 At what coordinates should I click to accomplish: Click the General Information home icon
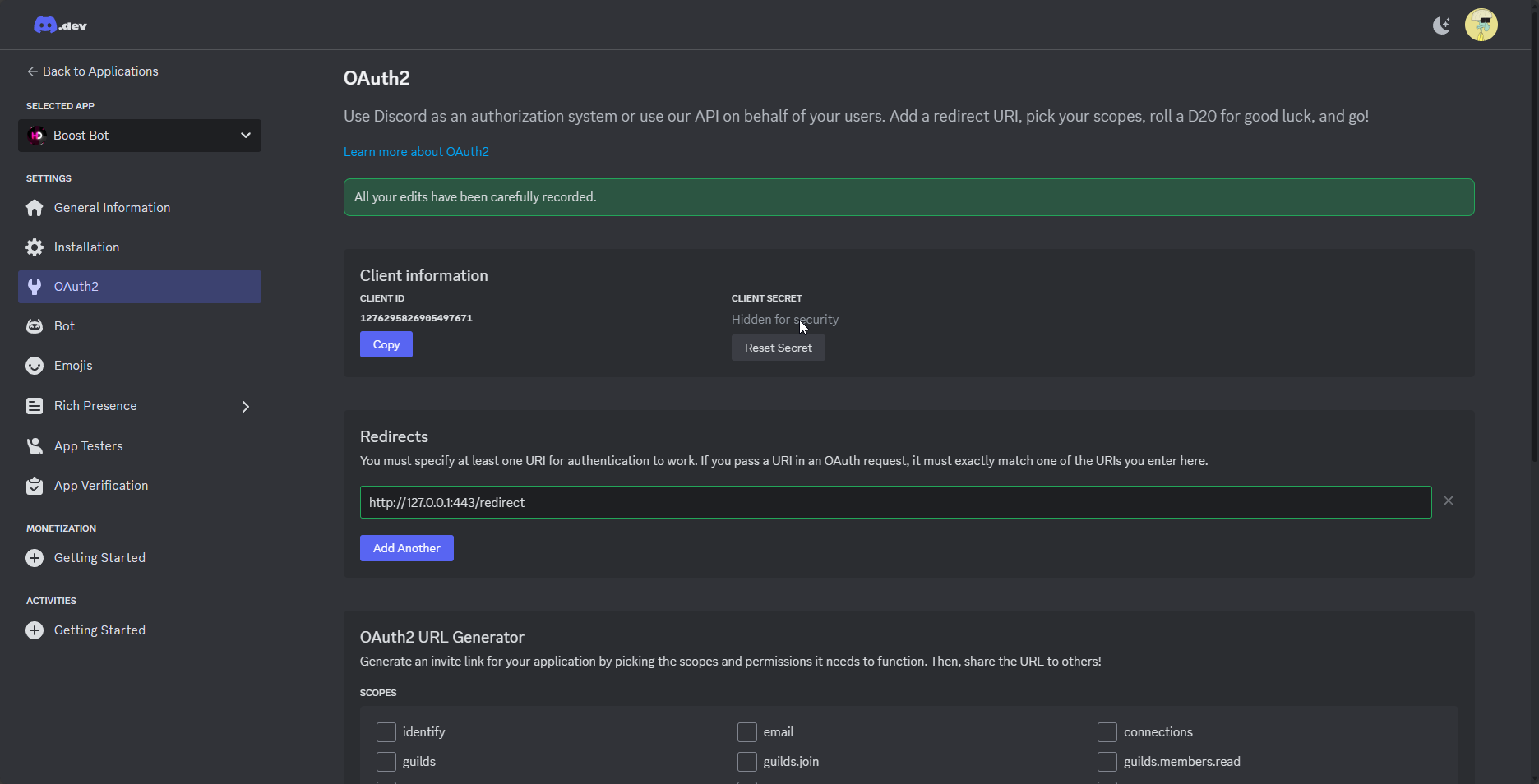(35, 208)
